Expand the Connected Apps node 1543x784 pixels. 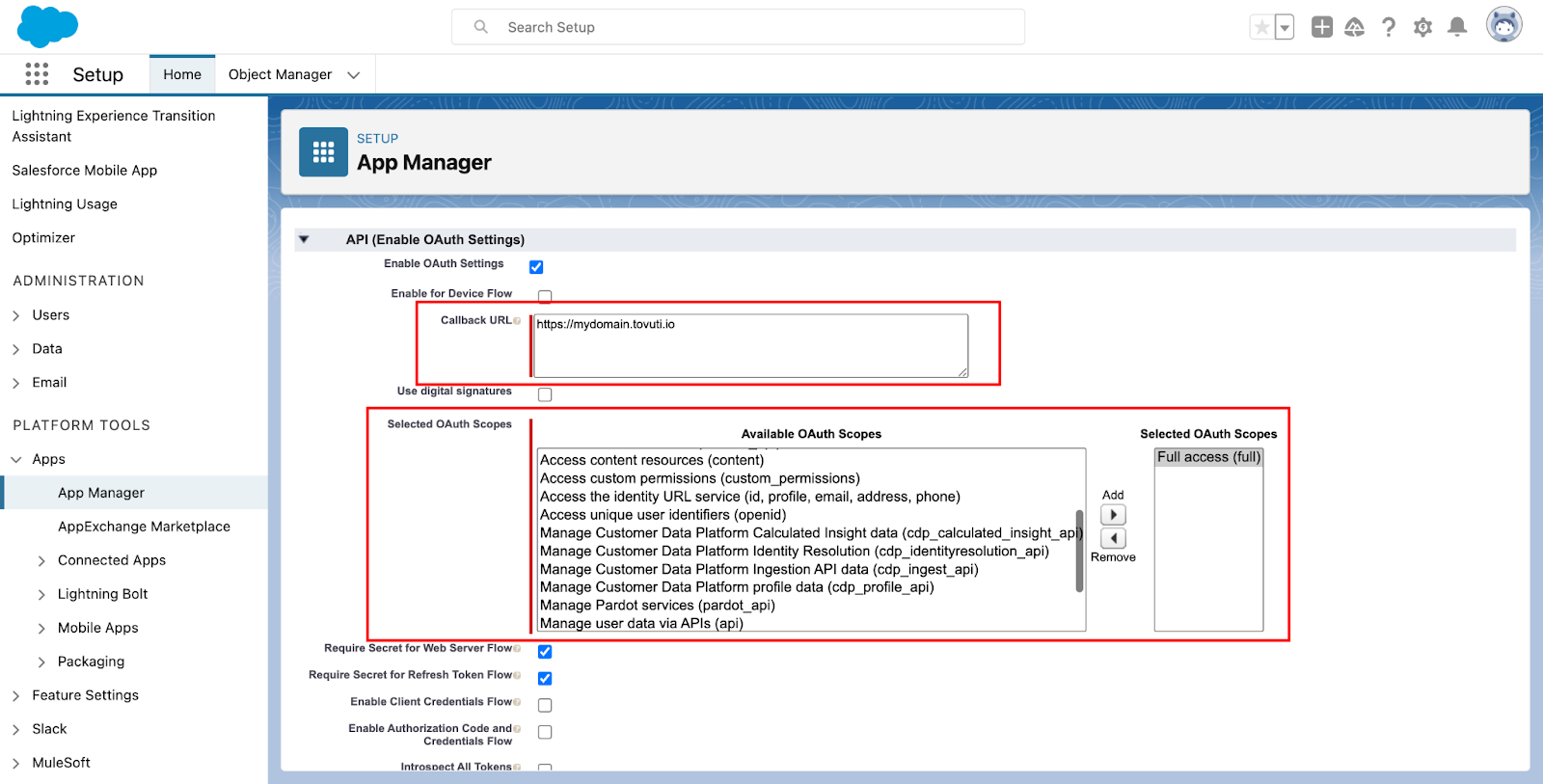(41, 561)
